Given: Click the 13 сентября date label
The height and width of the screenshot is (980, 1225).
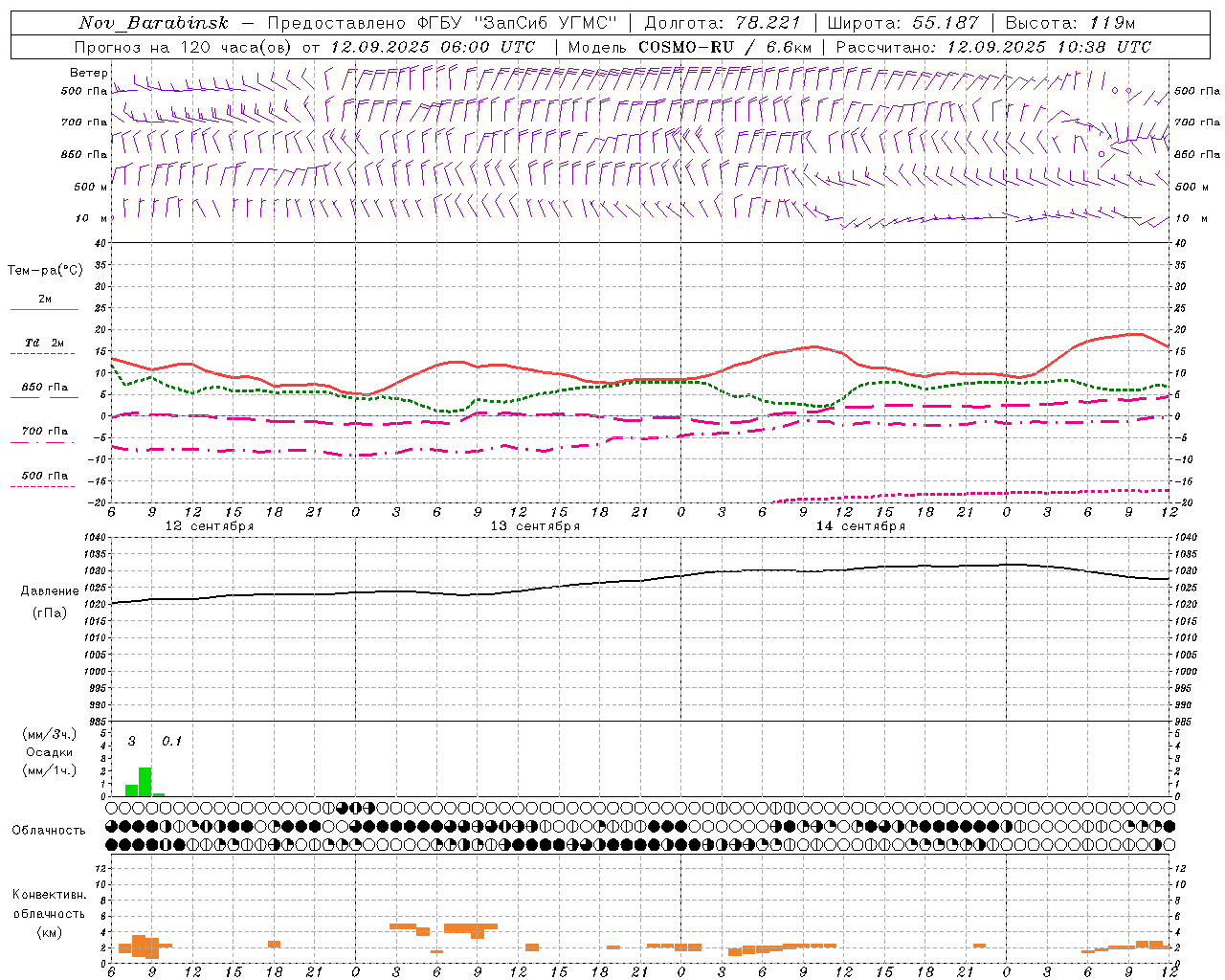Looking at the screenshot, I should tap(535, 526).
